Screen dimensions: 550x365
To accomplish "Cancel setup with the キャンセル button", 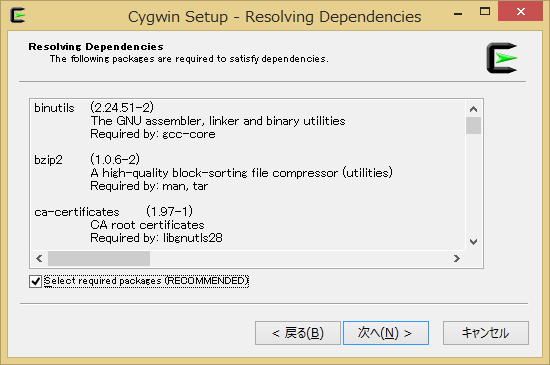I will [486, 333].
